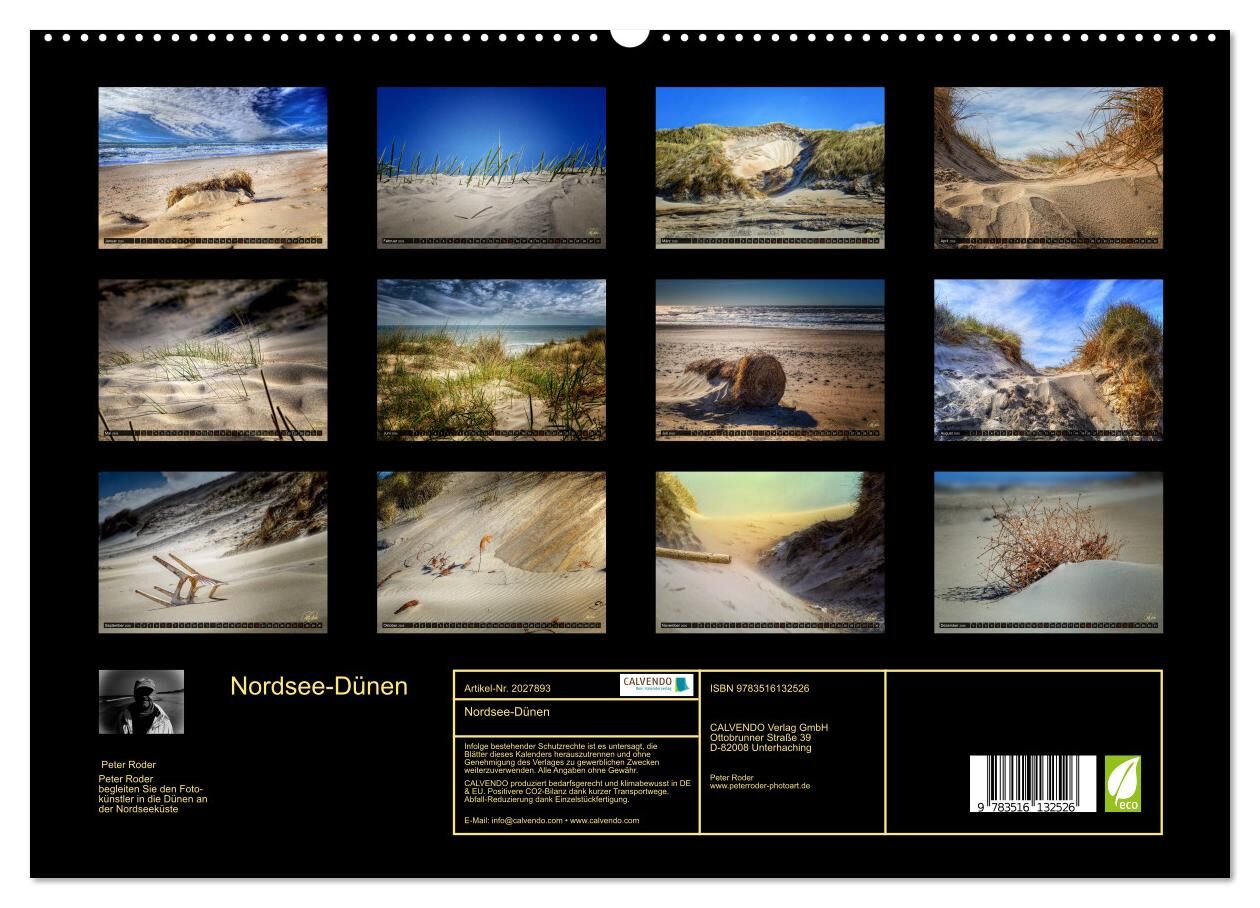Open the www.peterroder-photoart.de website link
This screenshot has width=1260, height=908.
(760, 786)
